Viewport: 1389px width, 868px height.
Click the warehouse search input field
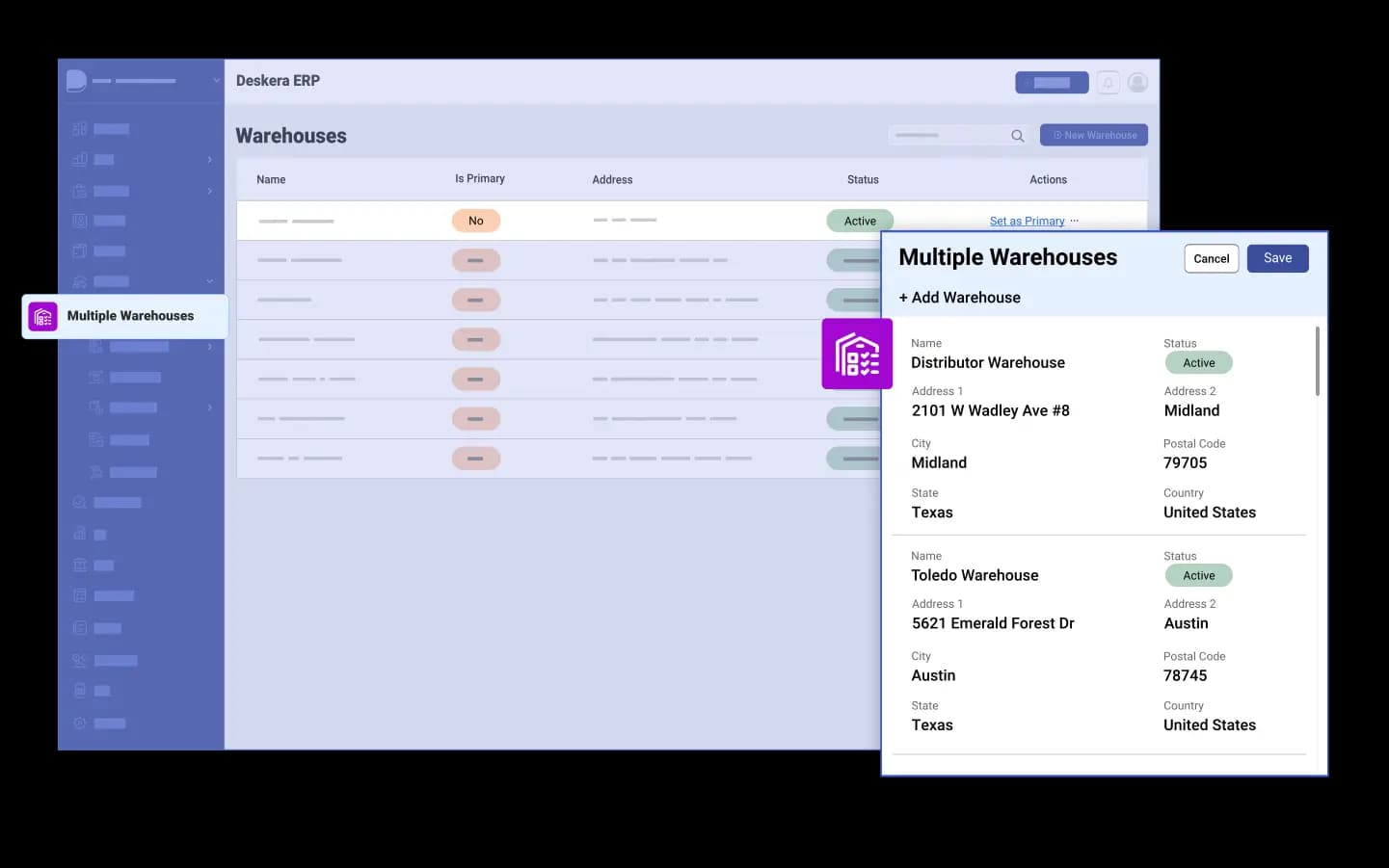pyautogui.click(x=949, y=136)
